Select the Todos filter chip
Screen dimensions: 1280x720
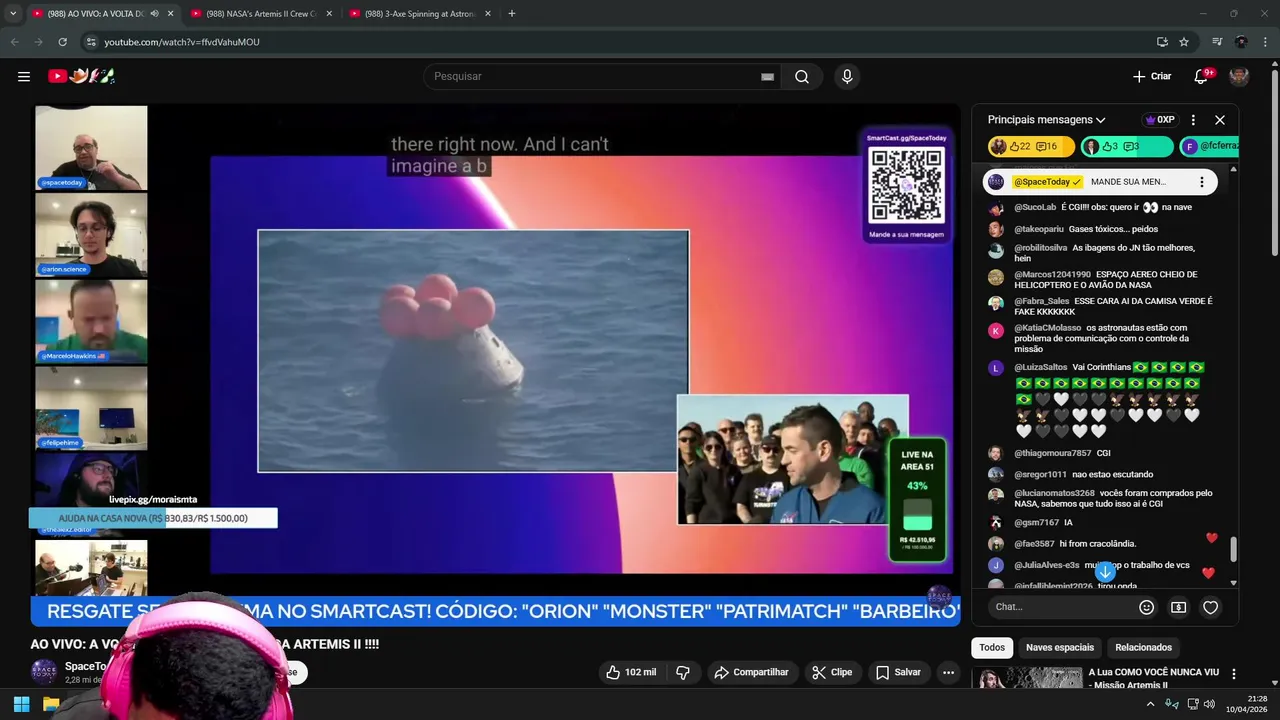pyautogui.click(x=992, y=648)
